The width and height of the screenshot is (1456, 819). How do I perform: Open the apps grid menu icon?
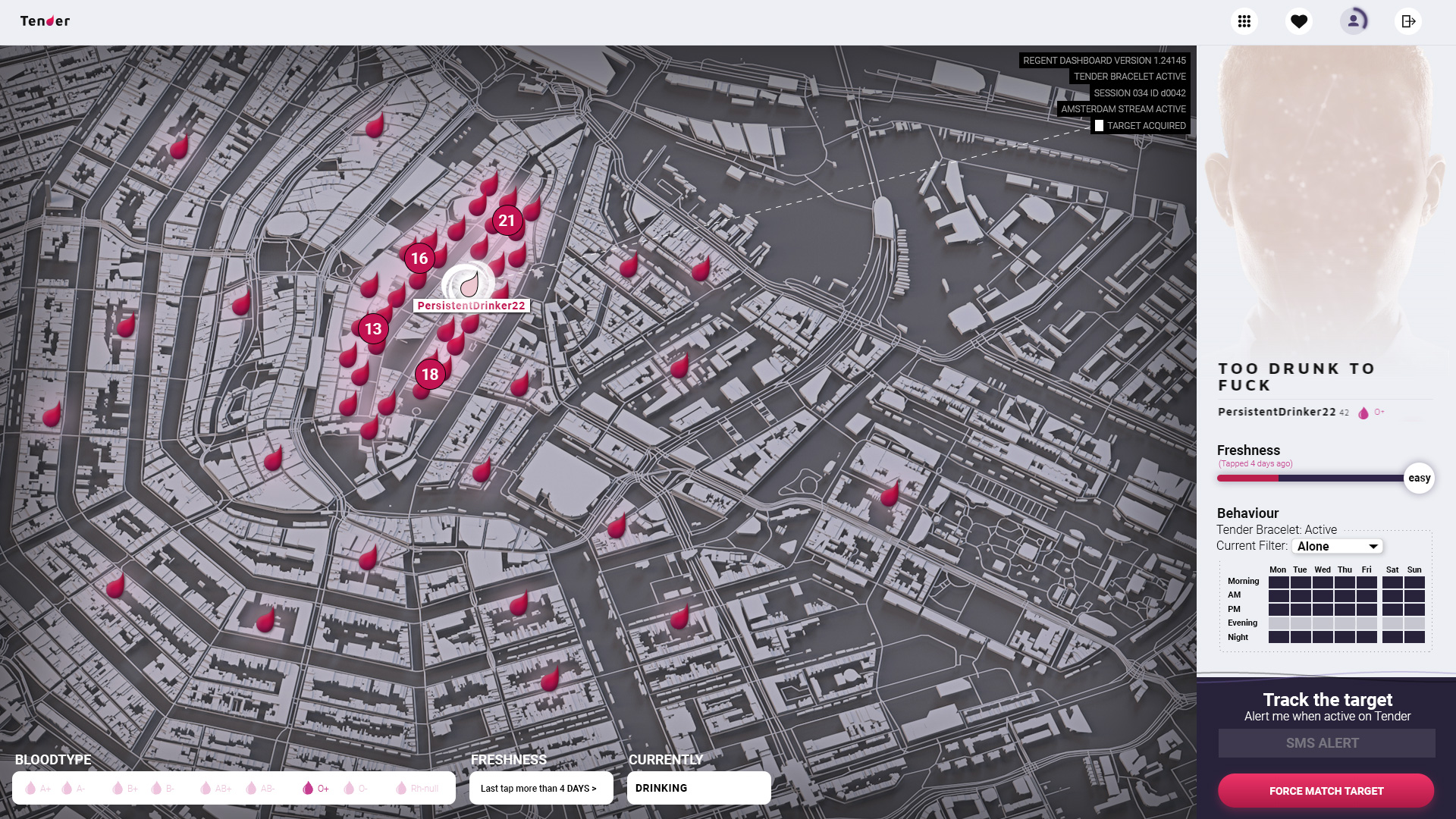click(1244, 21)
